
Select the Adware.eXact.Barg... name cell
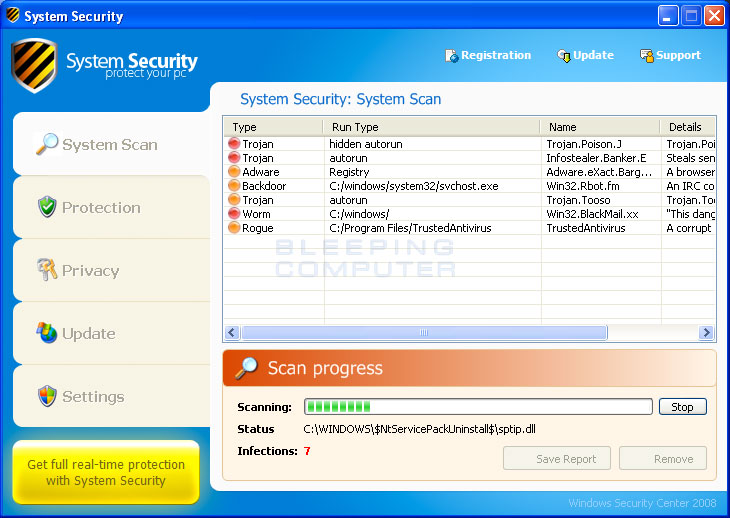click(599, 172)
